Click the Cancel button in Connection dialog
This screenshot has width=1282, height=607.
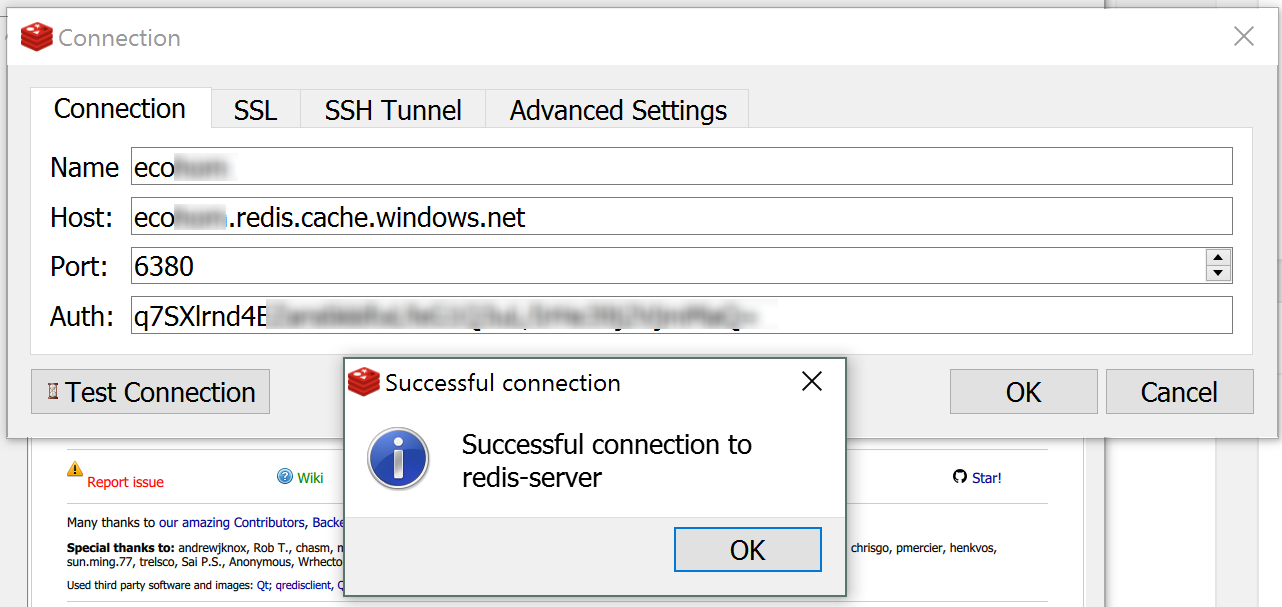[x=1179, y=392]
